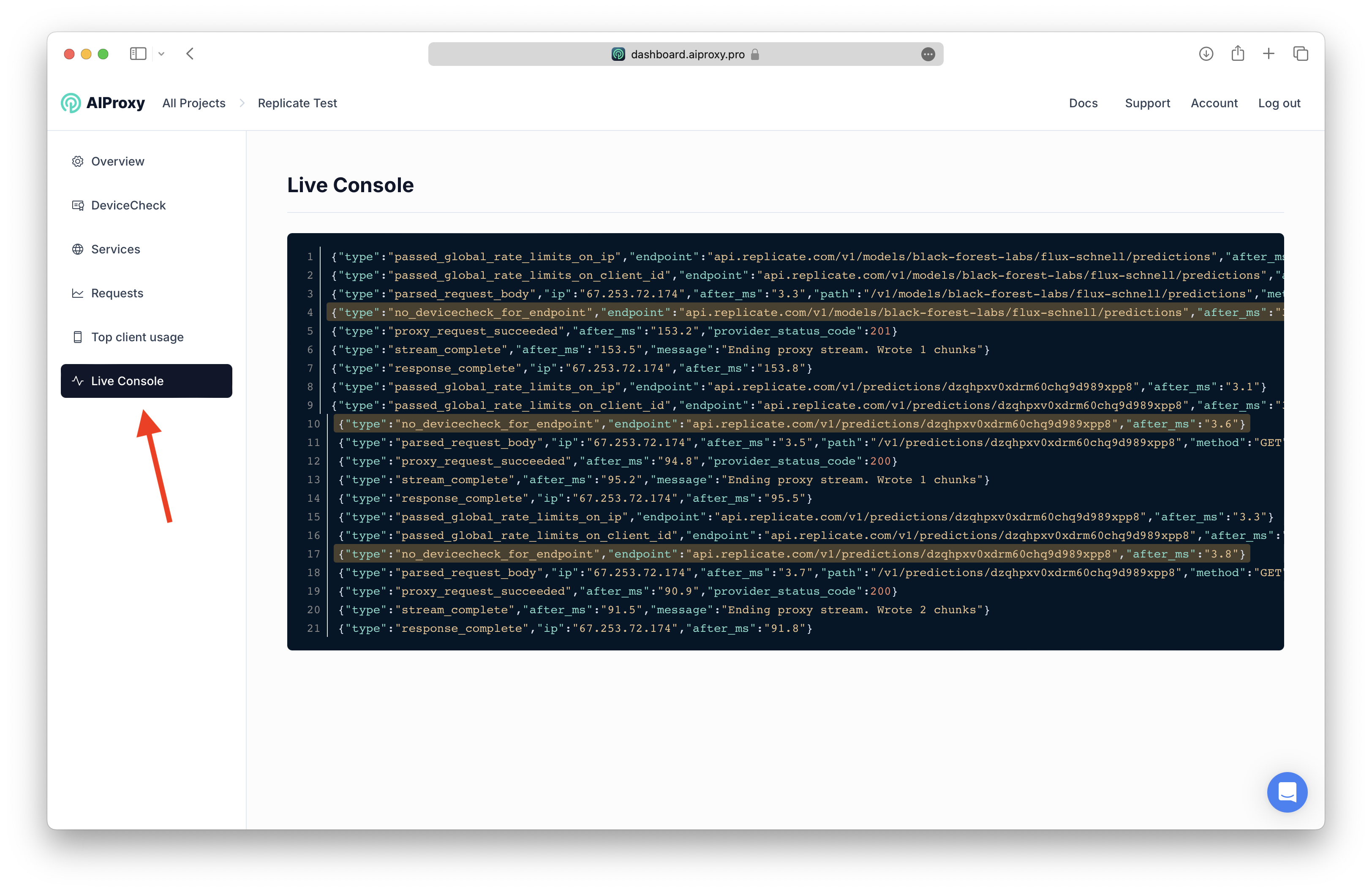1372x892 pixels.
Task: Click console line 3 parsed_request_body
Action: point(807,294)
